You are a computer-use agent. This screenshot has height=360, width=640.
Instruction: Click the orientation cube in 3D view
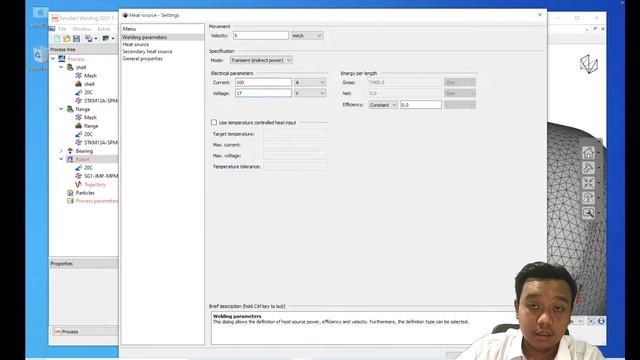[589, 64]
